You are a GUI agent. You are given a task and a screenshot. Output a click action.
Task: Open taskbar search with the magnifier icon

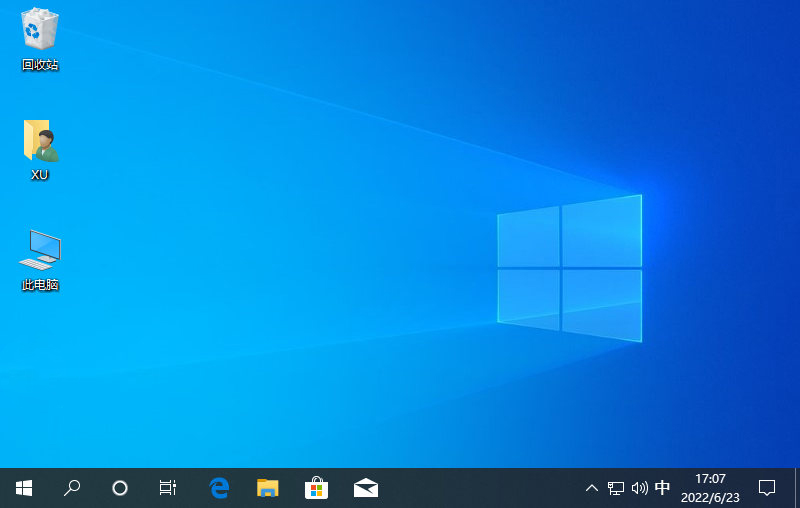click(72, 488)
